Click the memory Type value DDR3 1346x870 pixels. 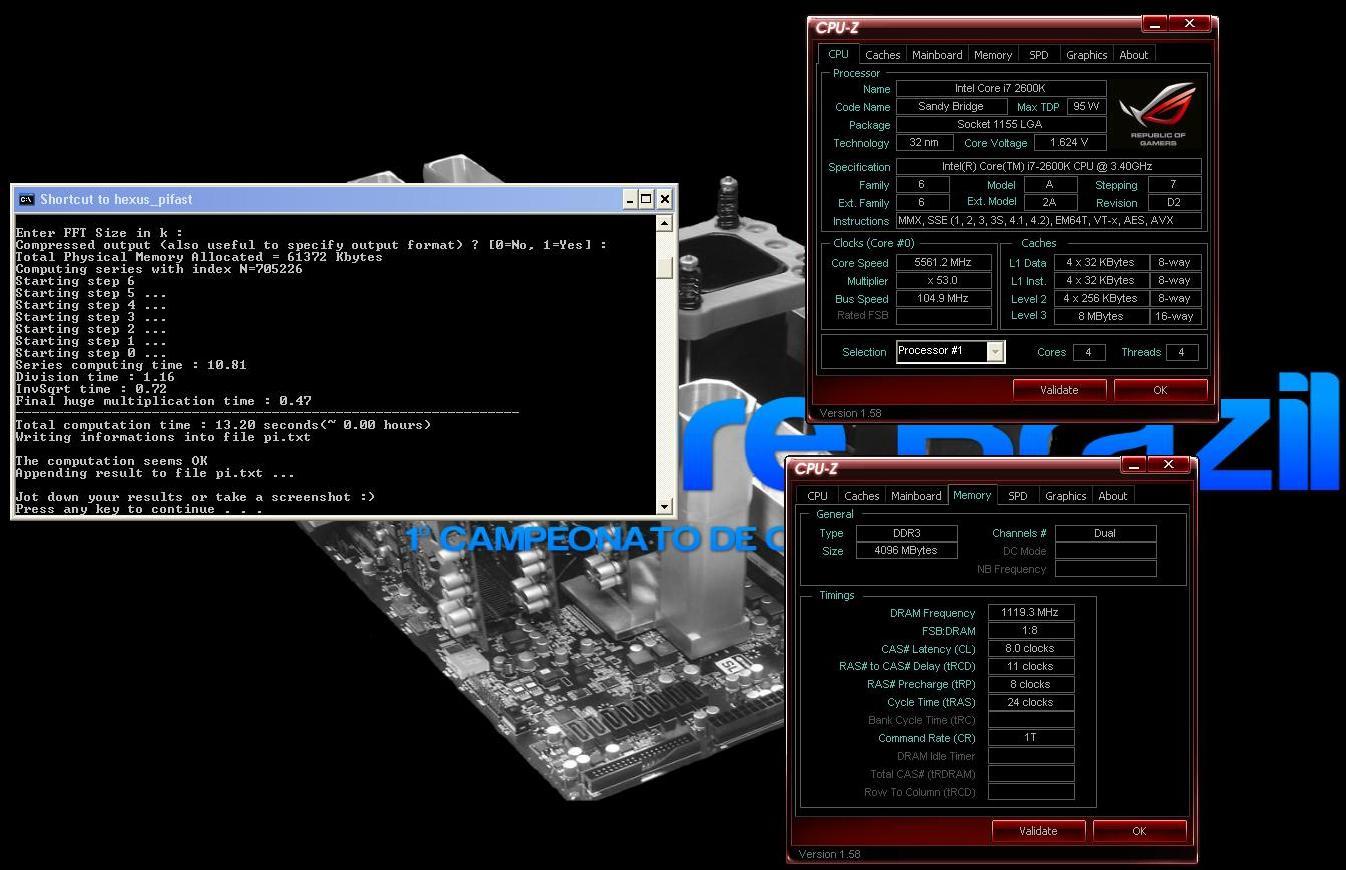908,533
